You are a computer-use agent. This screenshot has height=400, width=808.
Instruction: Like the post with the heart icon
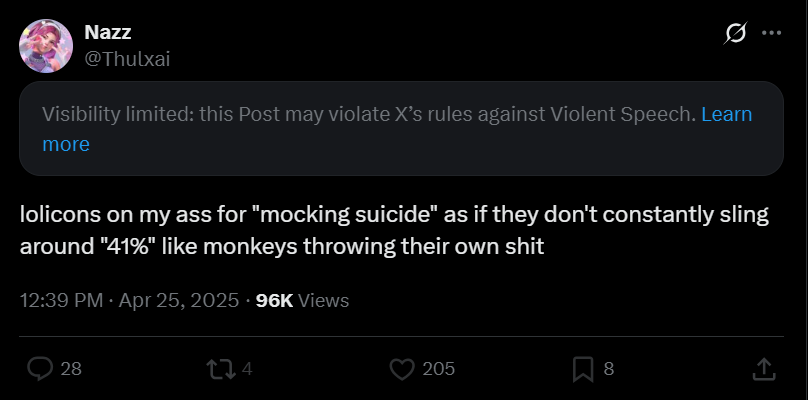click(401, 369)
